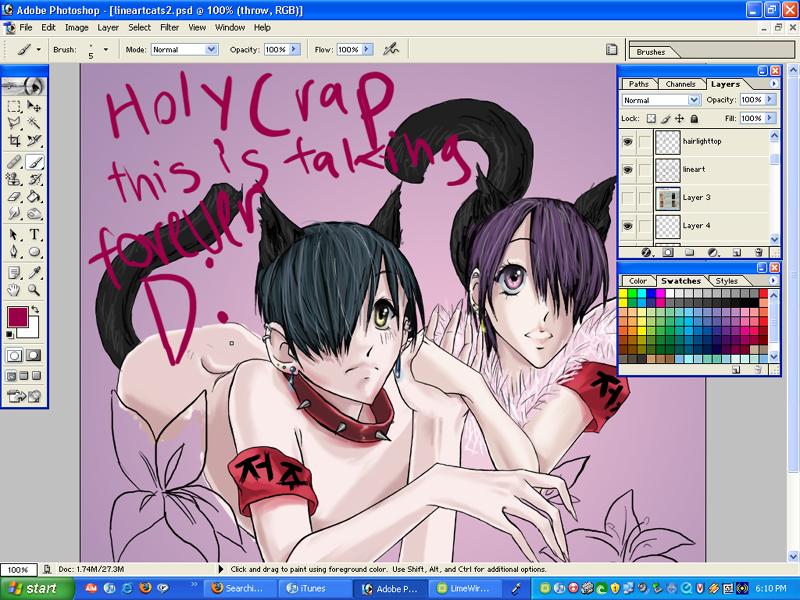Open the Select menu
Viewport: 800px width, 600px height.
pos(139,28)
